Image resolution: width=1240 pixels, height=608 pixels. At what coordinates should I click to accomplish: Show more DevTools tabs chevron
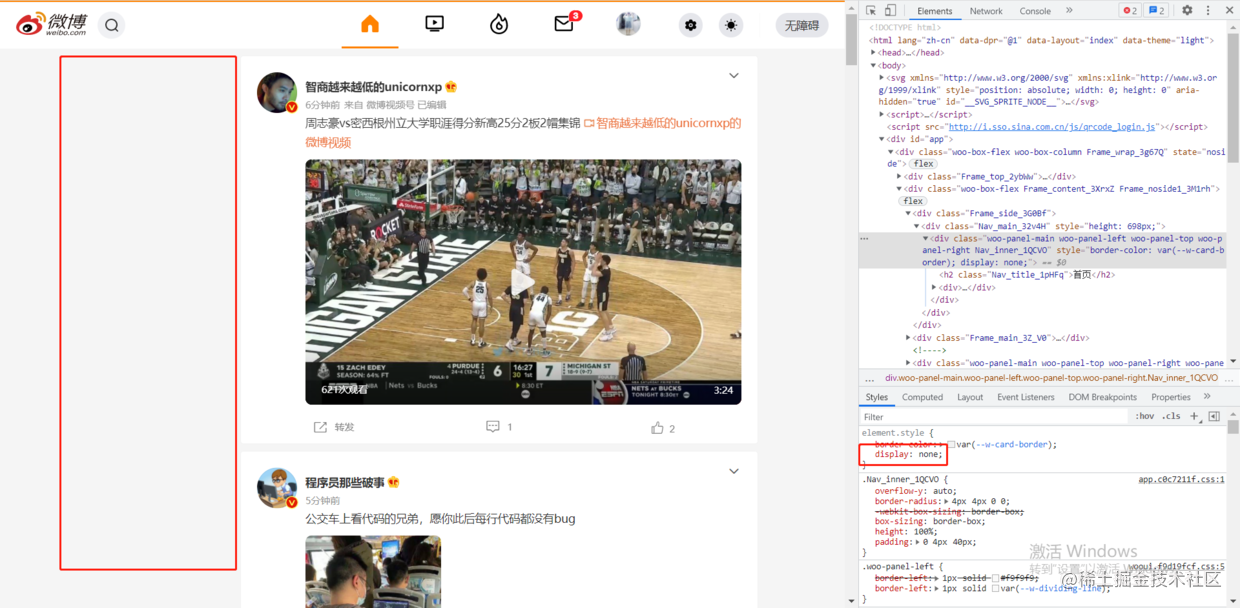coord(1069,11)
